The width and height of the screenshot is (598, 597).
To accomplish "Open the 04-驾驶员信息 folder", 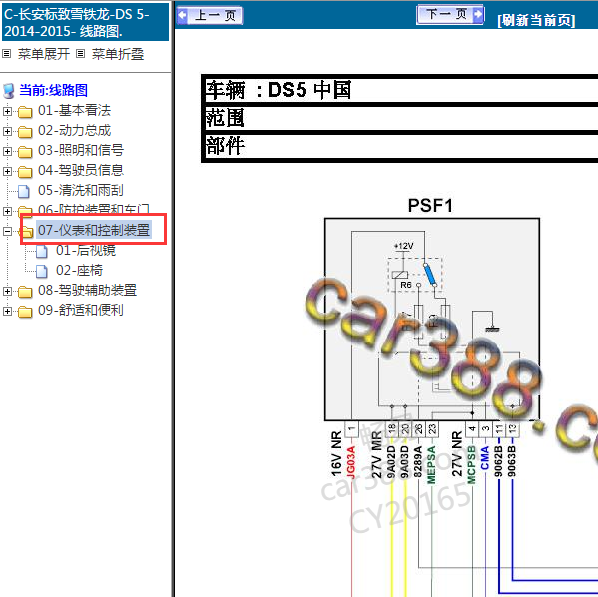I will pyautogui.click(x=81, y=170).
